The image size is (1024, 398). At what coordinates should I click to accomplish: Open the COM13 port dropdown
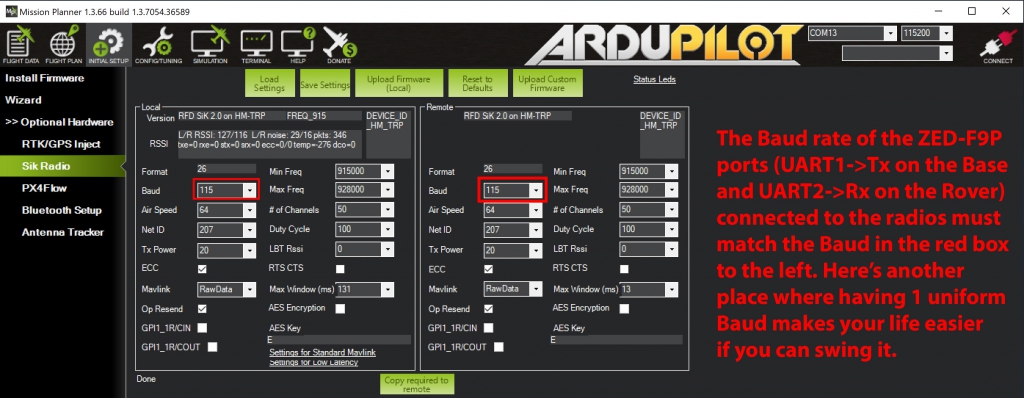point(852,33)
